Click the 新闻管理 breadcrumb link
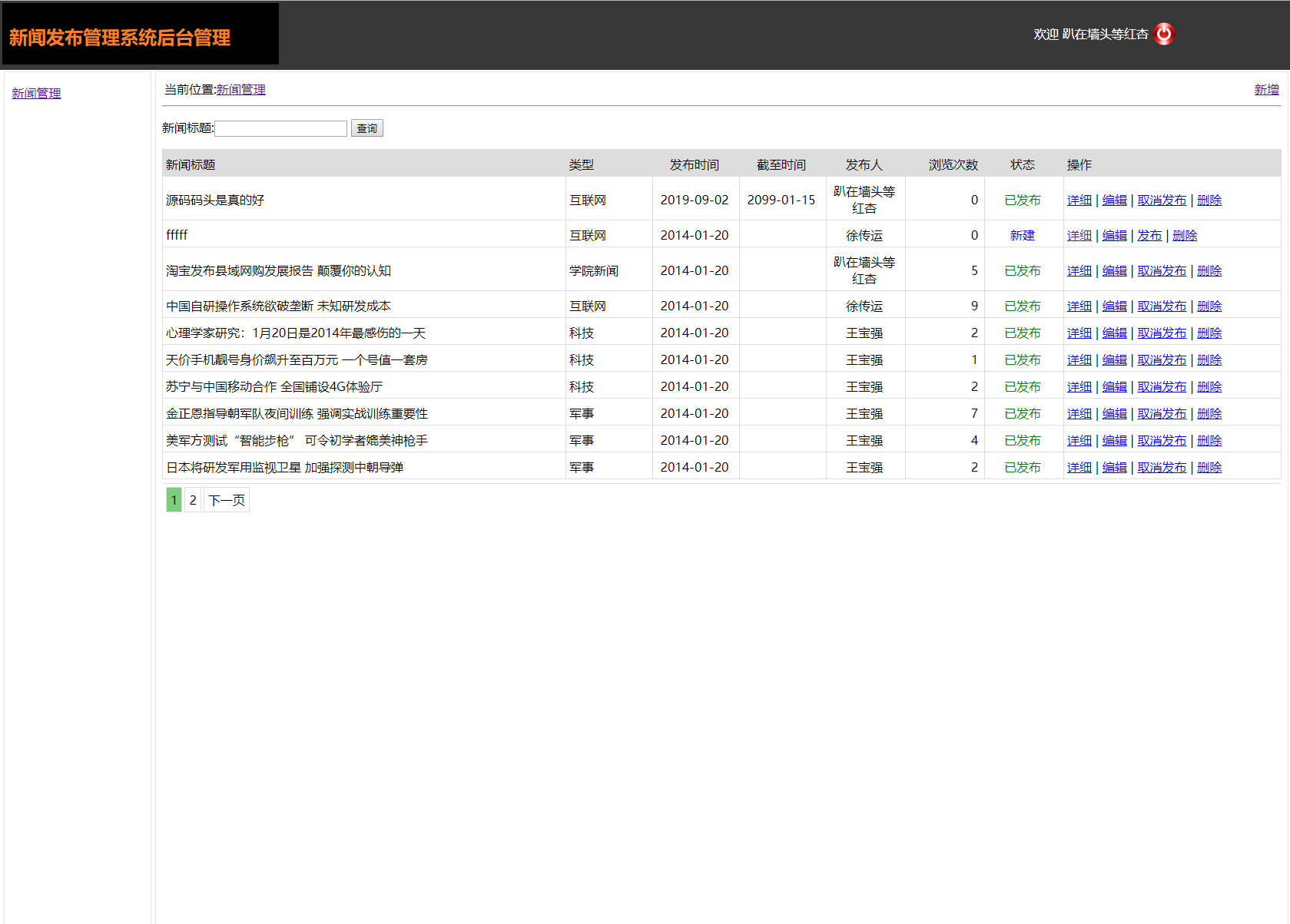Image resolution: width=1290 pixels, height=924 pixels. tap(240, 89)
